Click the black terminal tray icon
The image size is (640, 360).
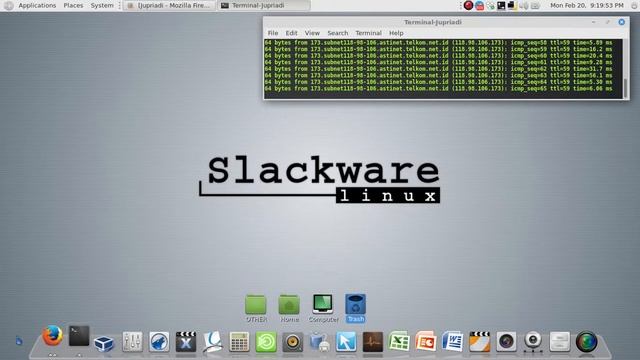(x=501, y=6)
